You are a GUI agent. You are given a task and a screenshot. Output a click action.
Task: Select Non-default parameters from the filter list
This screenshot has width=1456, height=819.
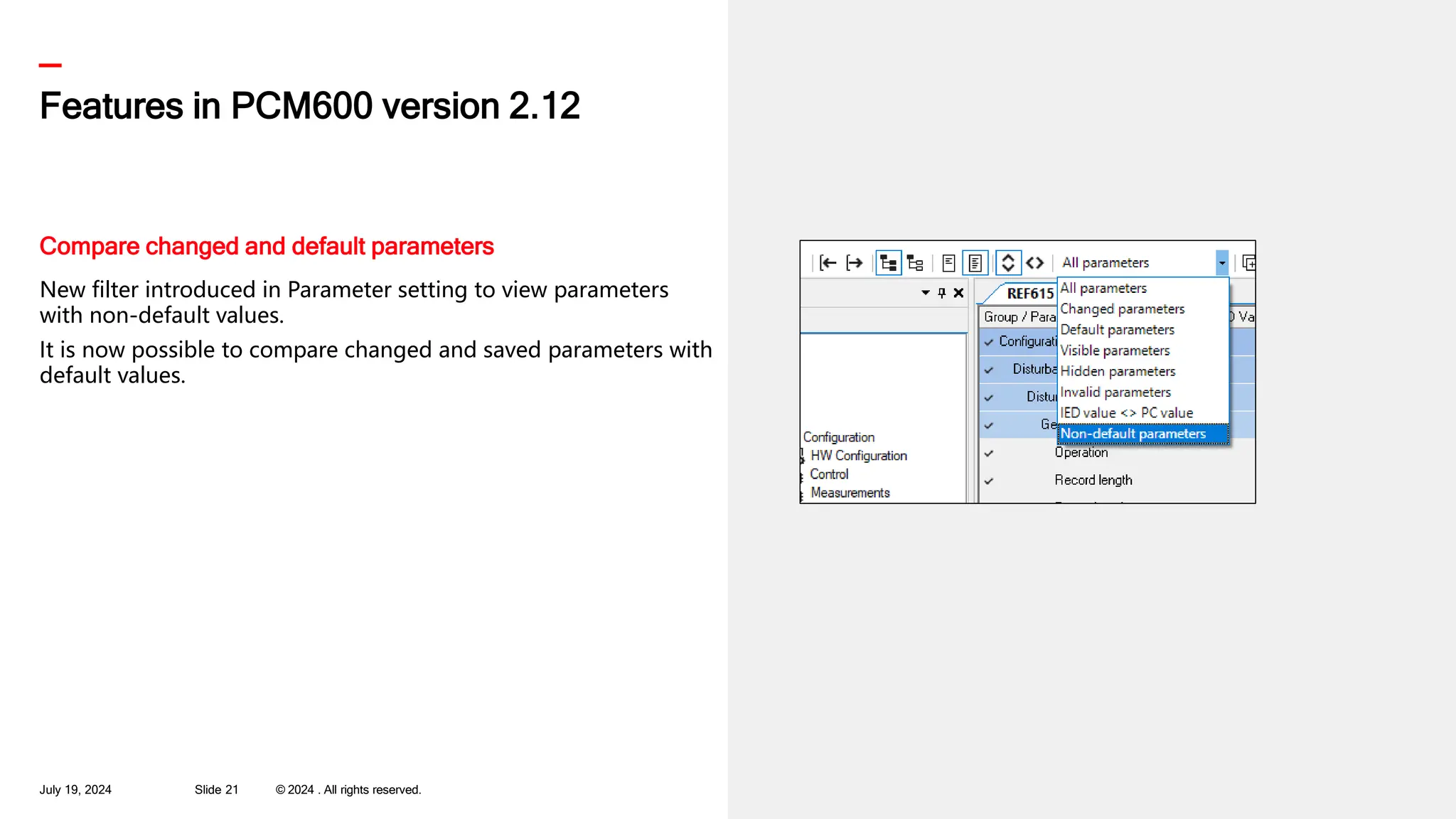pyautogui.click(x=1133, y=434)
